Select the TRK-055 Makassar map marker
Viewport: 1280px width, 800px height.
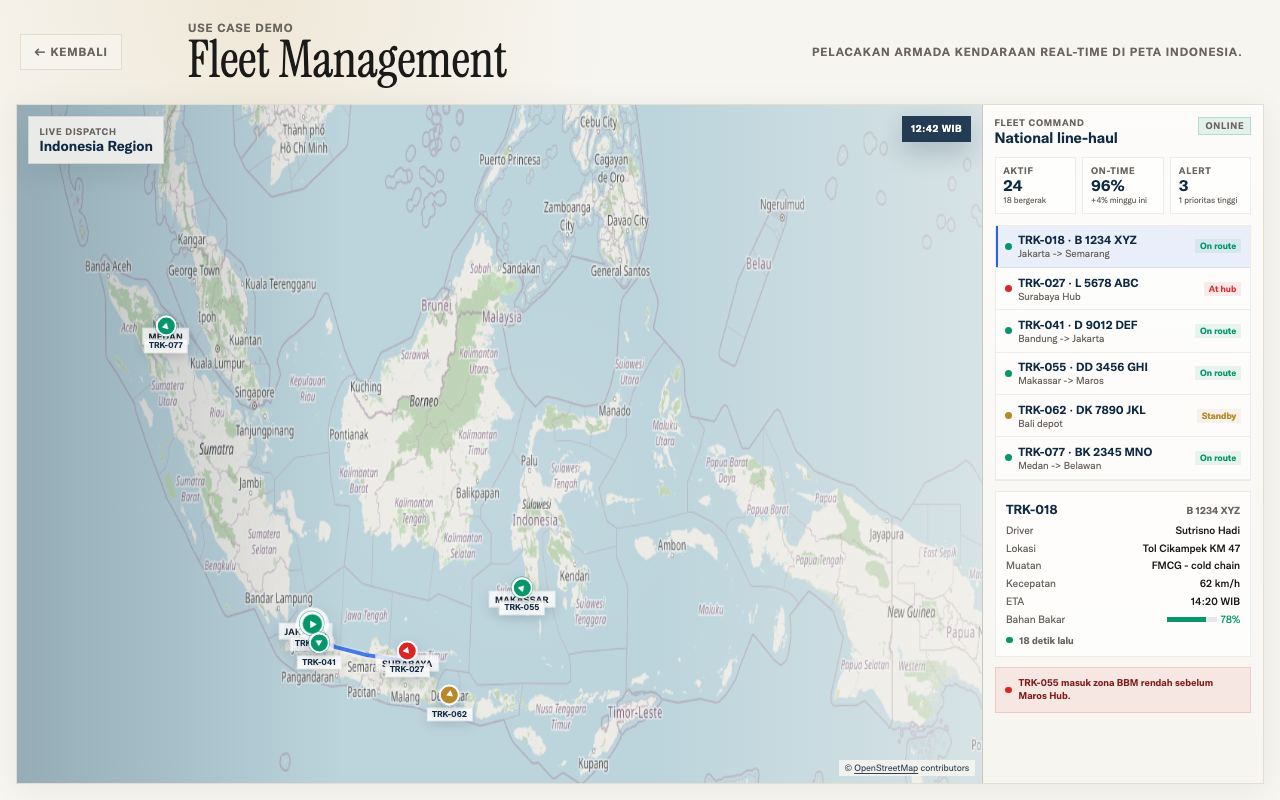pos(522,588)
